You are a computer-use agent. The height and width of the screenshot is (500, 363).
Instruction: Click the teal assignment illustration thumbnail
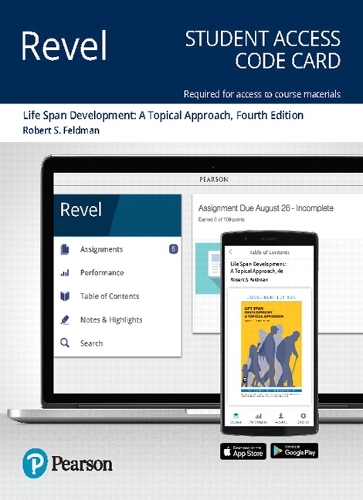[208, 269]
